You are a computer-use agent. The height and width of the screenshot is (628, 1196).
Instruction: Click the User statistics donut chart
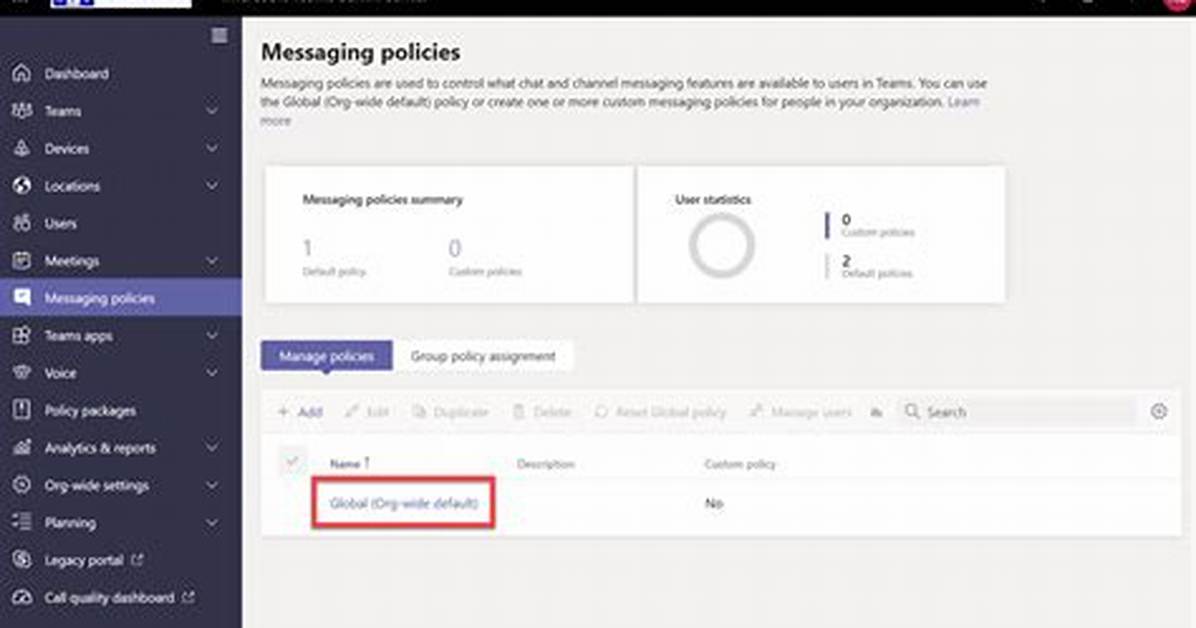tap(722, 245)
